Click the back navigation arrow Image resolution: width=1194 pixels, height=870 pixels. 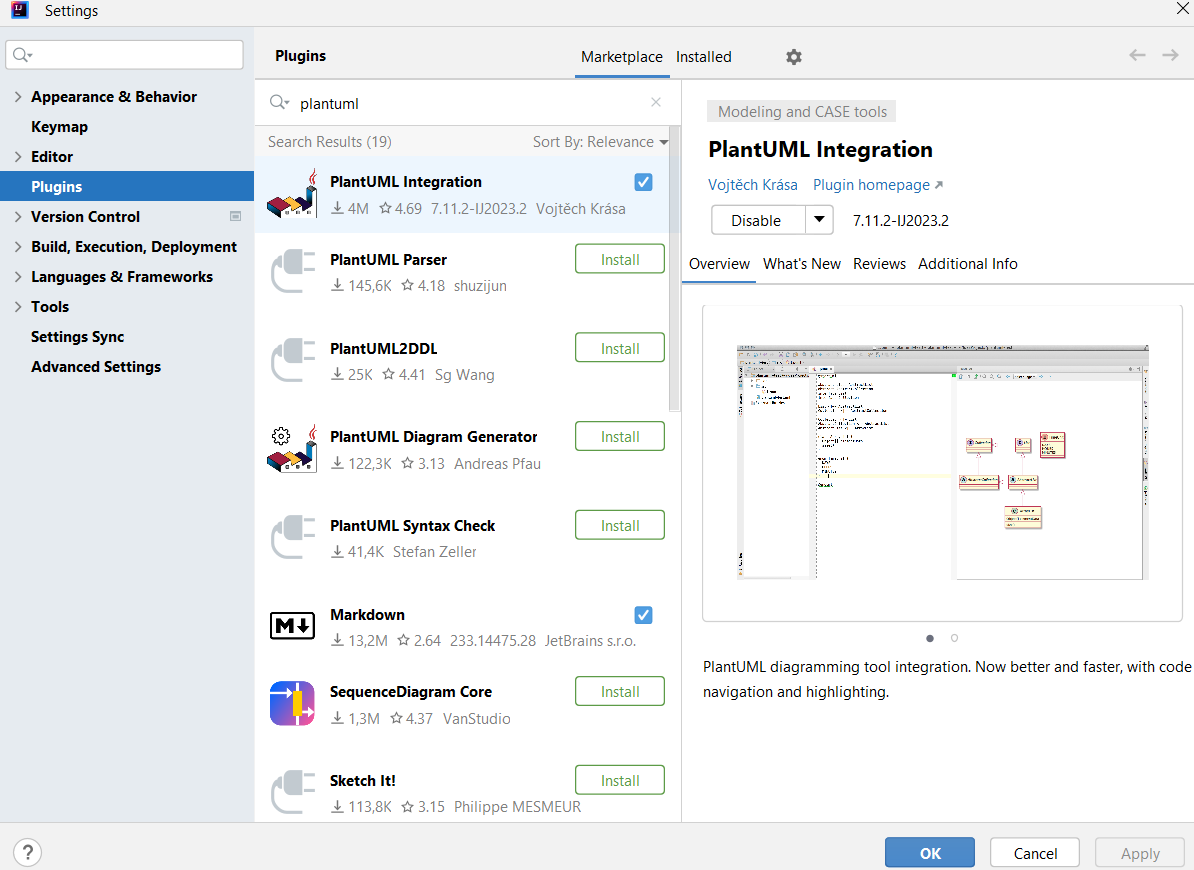pyautogui.click(x=1137, y=55)
